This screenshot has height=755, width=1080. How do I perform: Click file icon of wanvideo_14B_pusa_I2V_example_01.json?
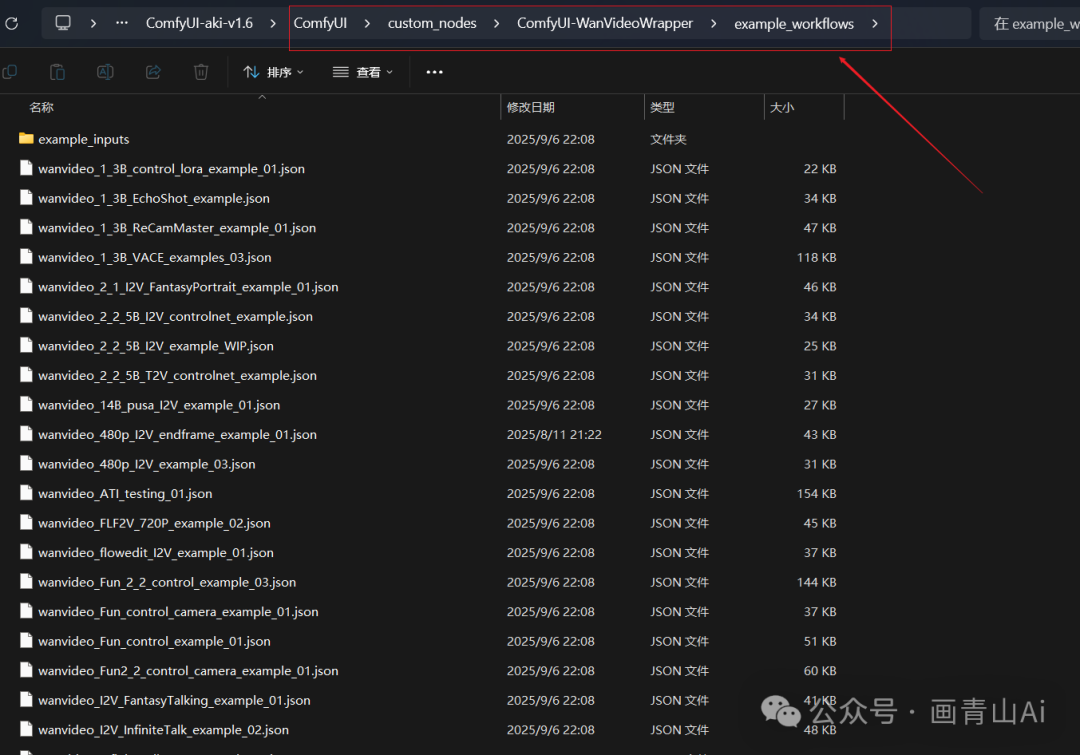26,405
